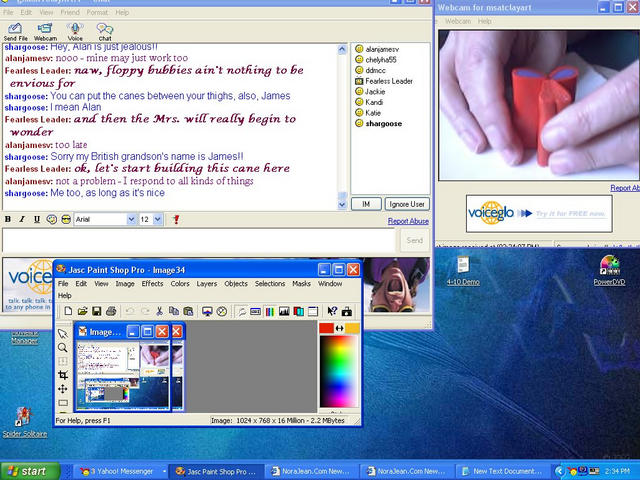Select the Arrow tool in tool palette
Screen dimensions: 640x480
[x=62, y=334]
